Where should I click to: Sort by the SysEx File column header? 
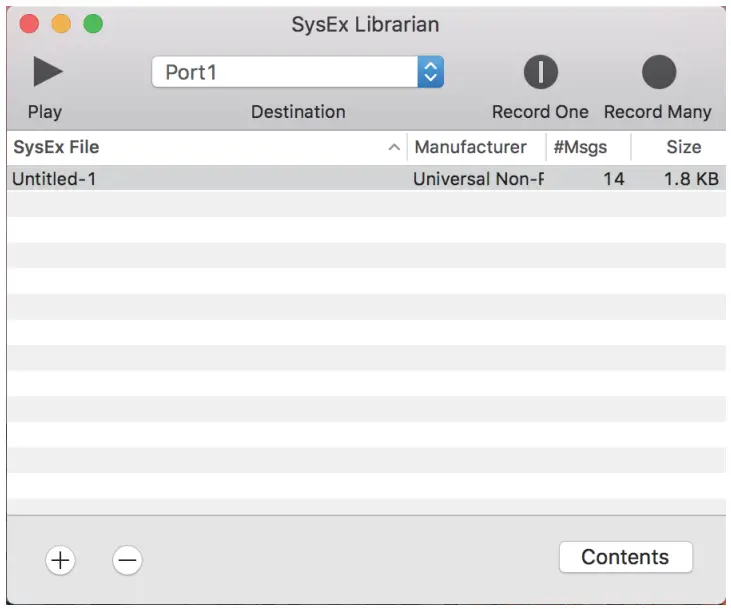coord(56,147)
